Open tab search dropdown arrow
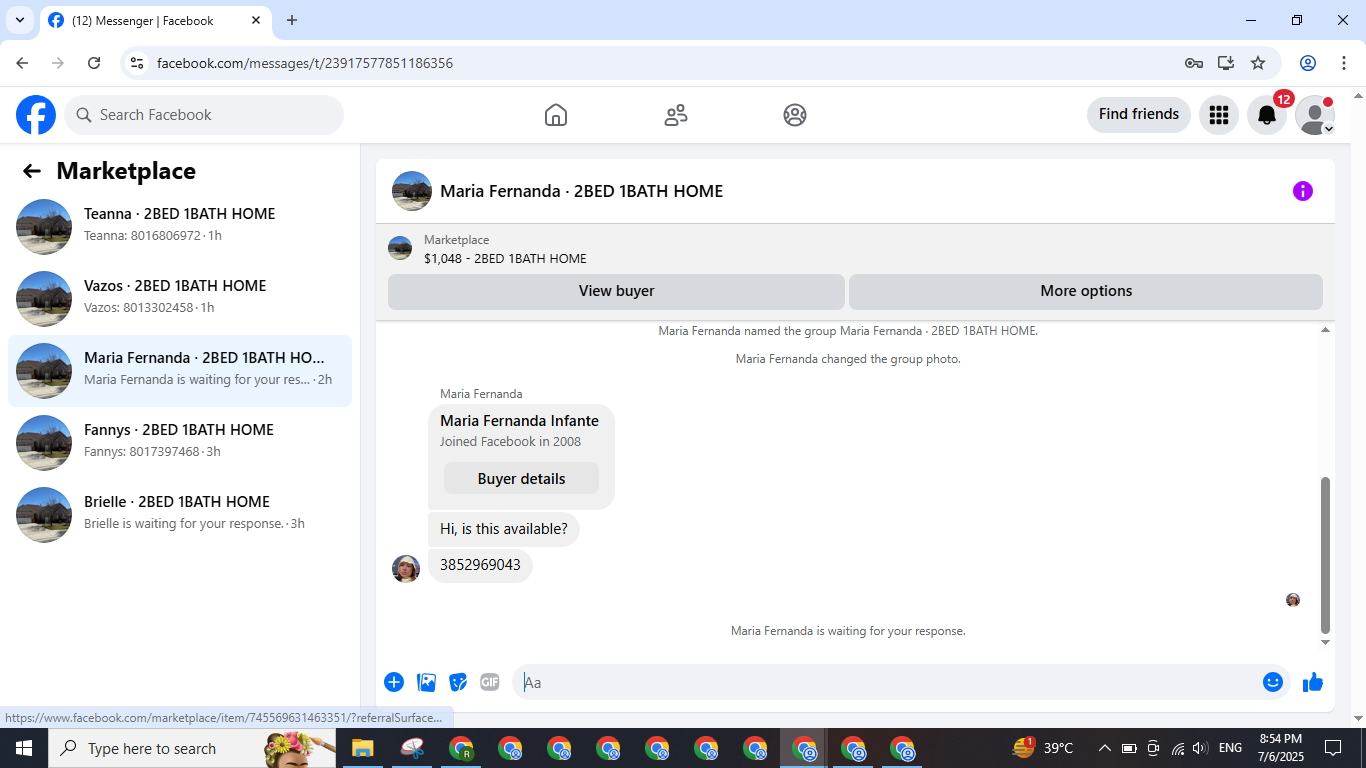The image size is (1366, 768). 19,20
